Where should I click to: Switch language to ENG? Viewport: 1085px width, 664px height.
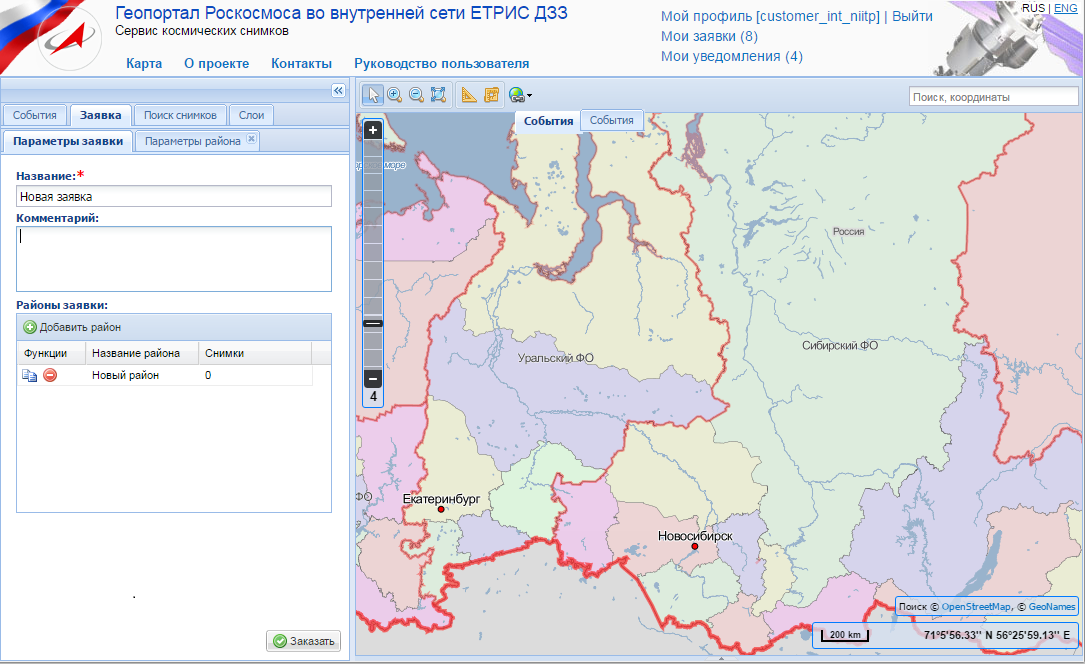coord(1066,8)
